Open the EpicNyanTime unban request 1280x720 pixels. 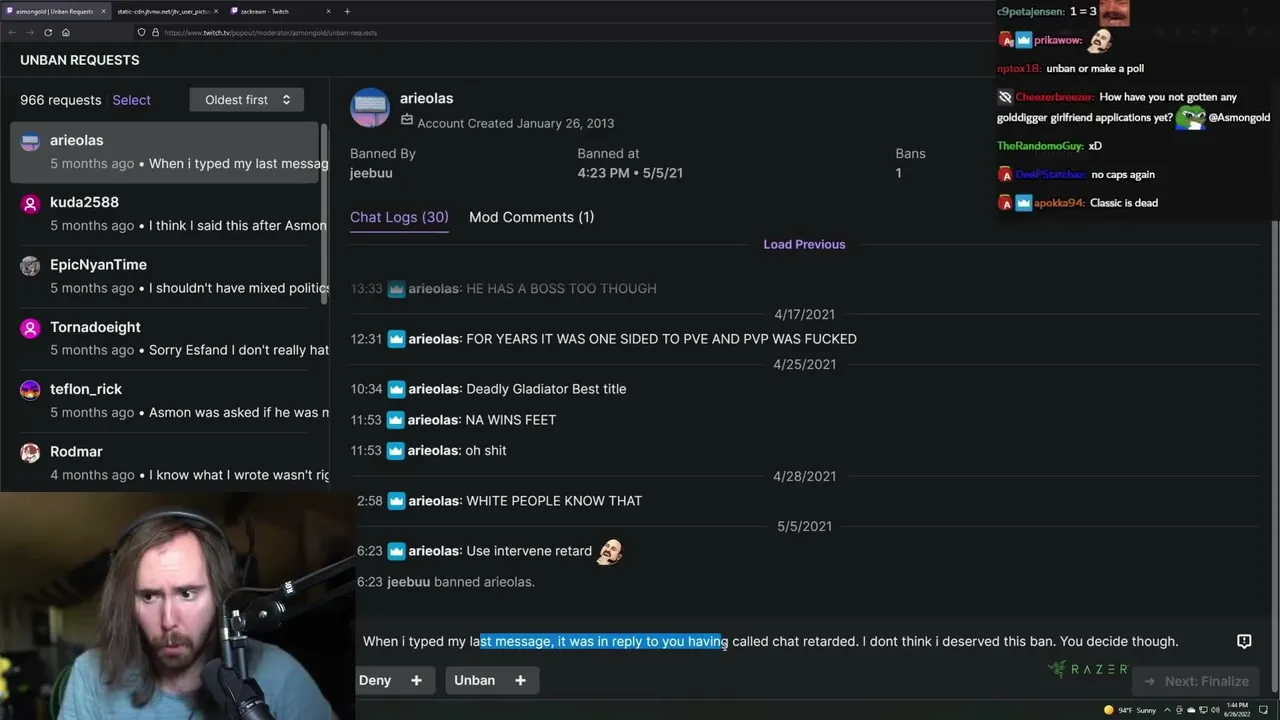(165, 276)
